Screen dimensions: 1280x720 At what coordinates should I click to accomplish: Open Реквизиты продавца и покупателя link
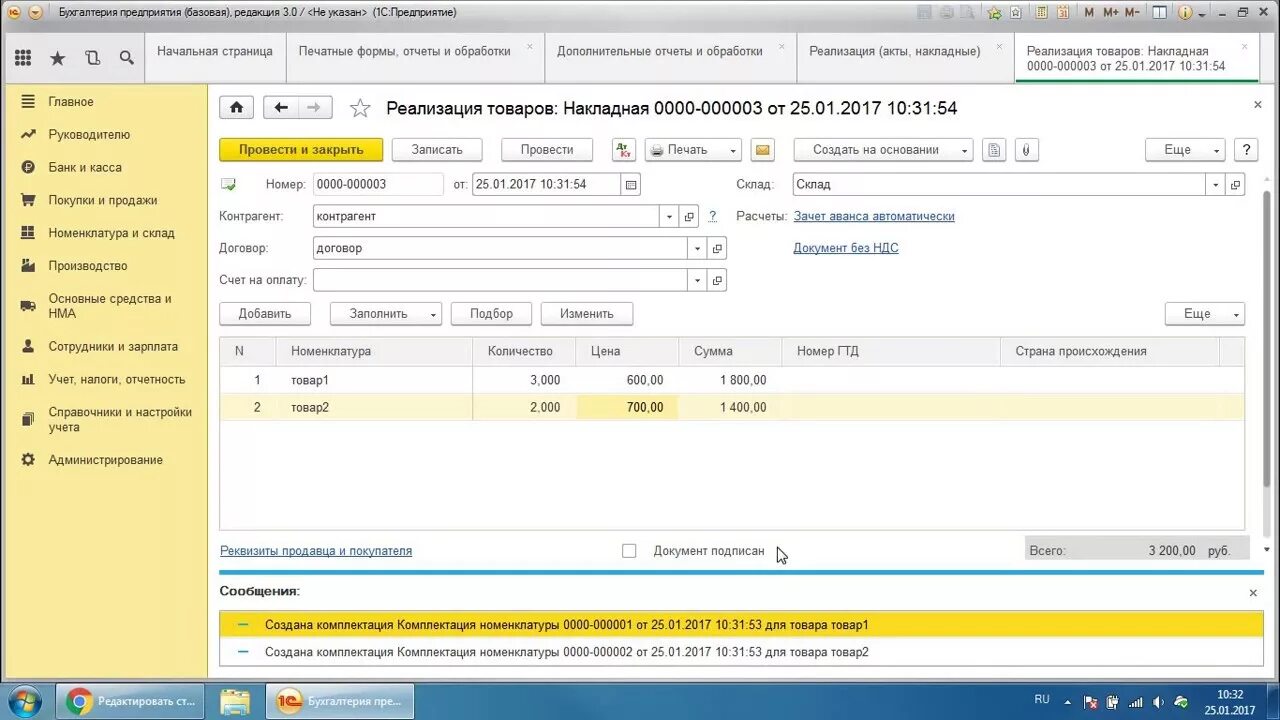point(316,551)
